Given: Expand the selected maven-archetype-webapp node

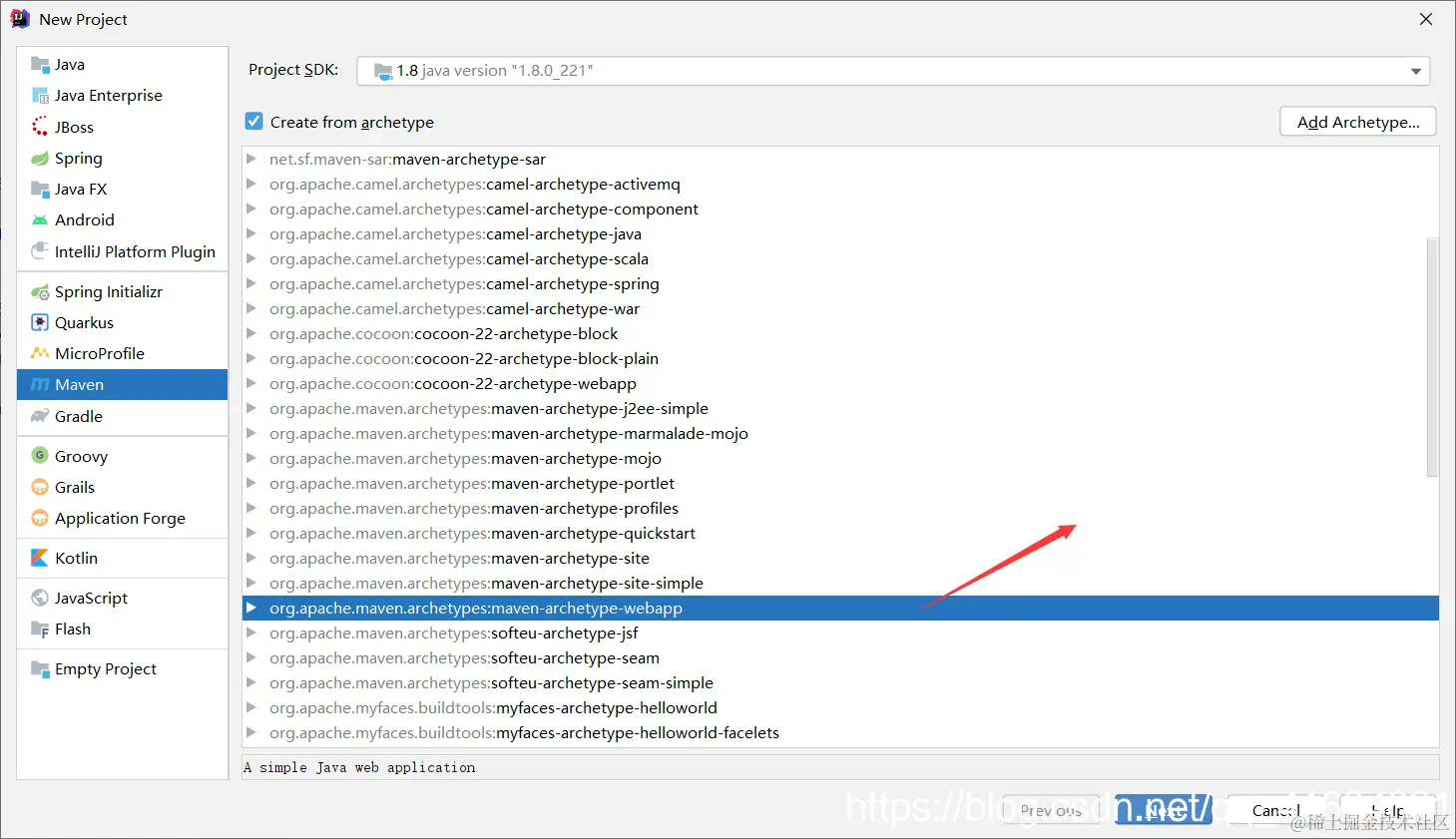Looking at the screenshot, I should click(251, 608).
